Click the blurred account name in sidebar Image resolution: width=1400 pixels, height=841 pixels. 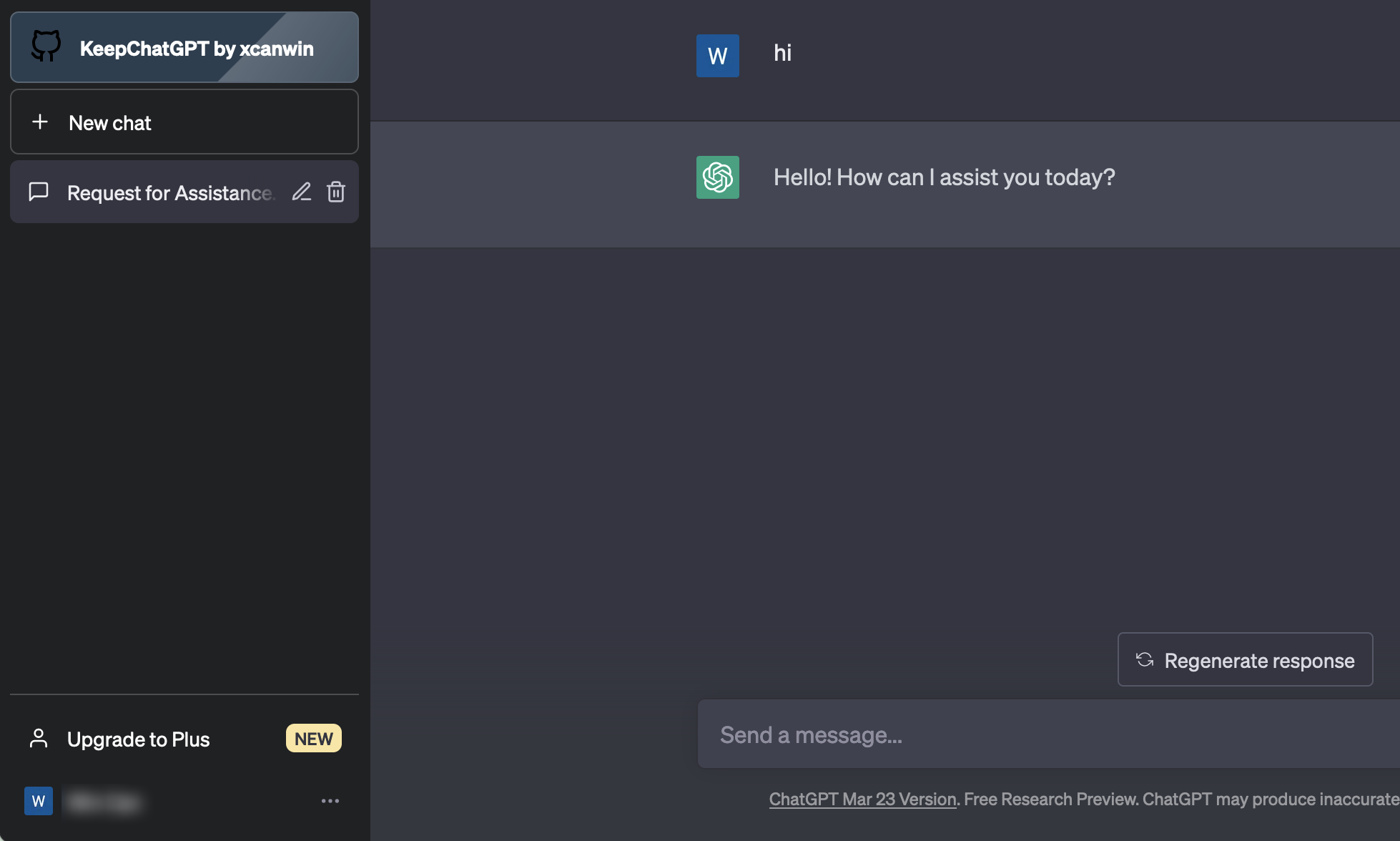(x=104, y=802)
